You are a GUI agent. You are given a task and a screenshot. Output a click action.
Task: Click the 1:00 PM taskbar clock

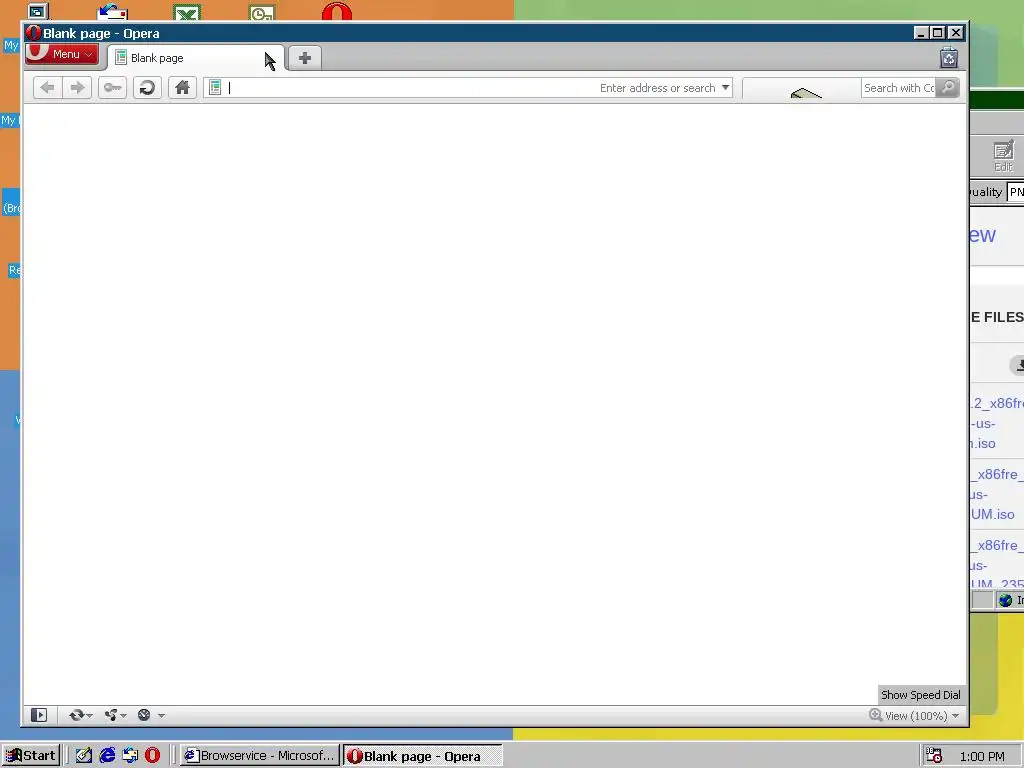point(982,756)
